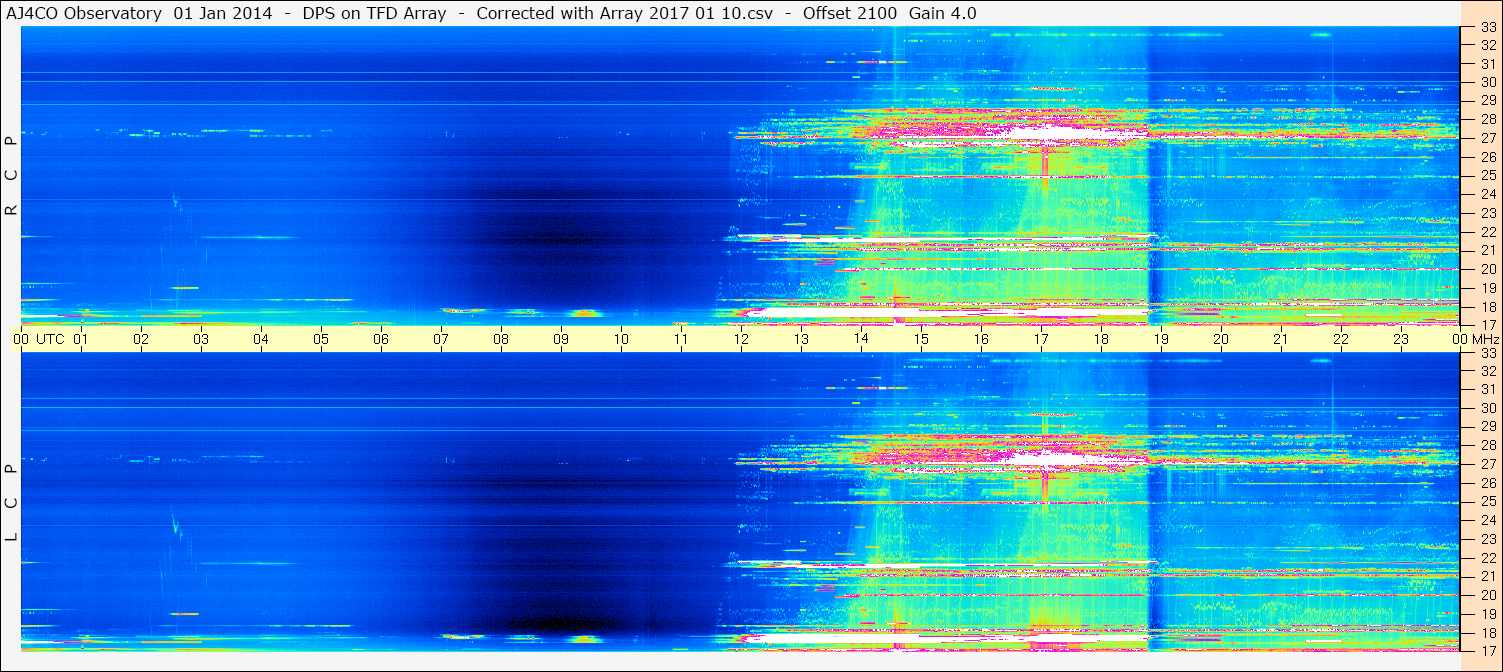Click the 'Gain 4.0' header value
This screenshot has height=672, width=1503.
943,13
